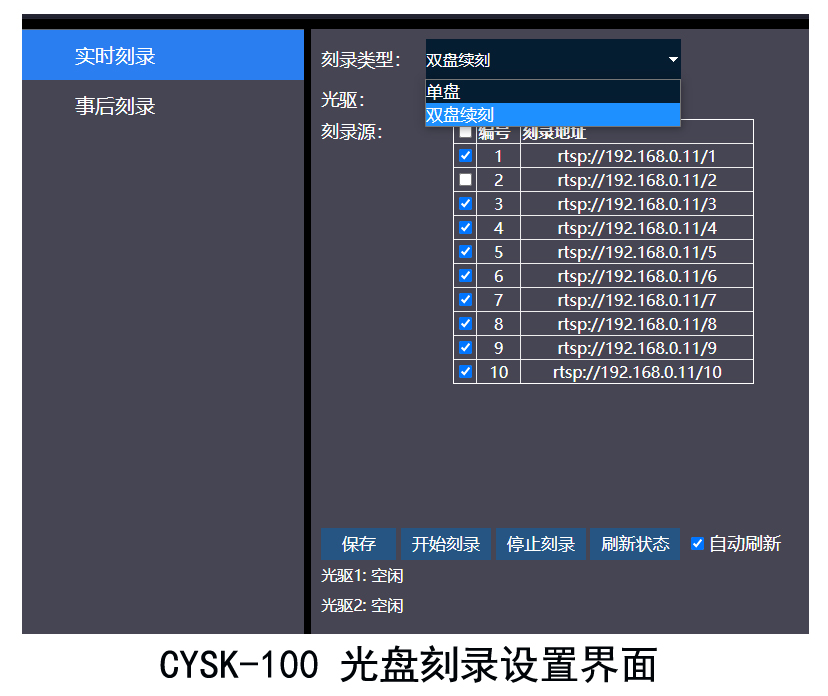
Task: Enable the checkbox for source 2
Action: [465, 180]
